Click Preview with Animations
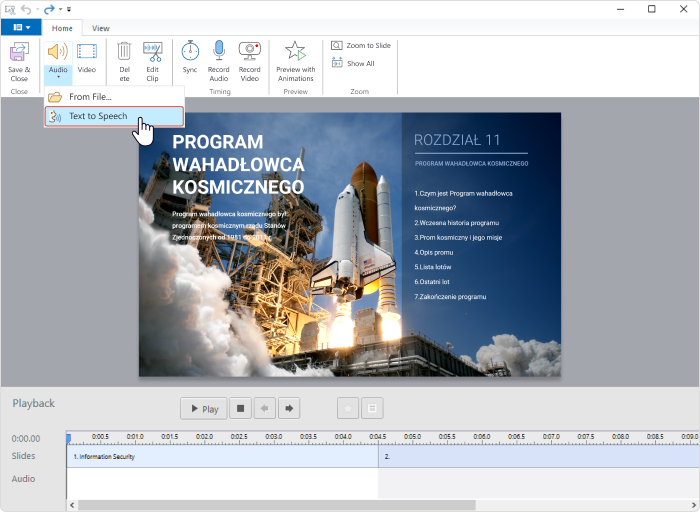Screen dimensions: 700x512 [296, 61]
